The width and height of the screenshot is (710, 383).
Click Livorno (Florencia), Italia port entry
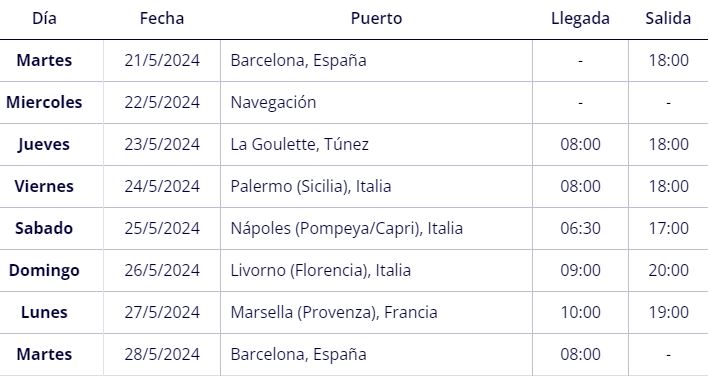[x=321, y=270]
